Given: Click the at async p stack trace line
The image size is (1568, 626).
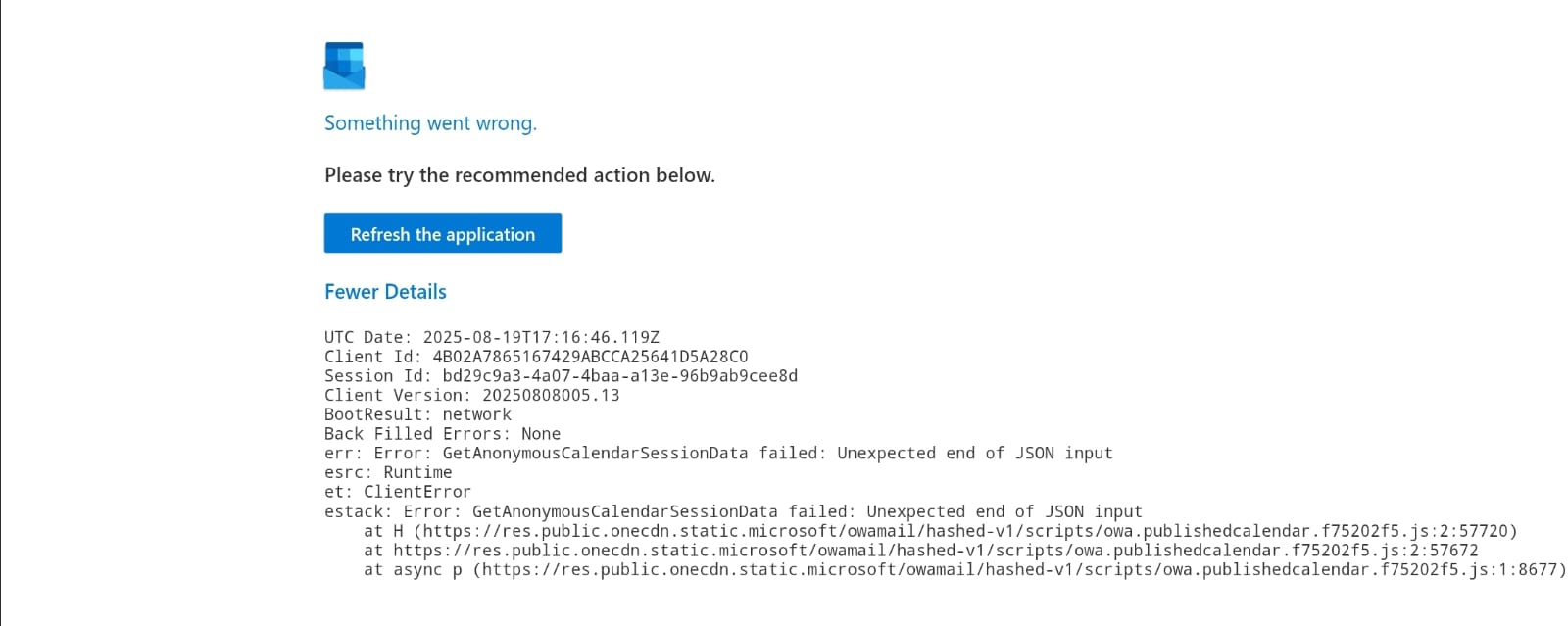Looking at the screenshot, I should point(965,569).
